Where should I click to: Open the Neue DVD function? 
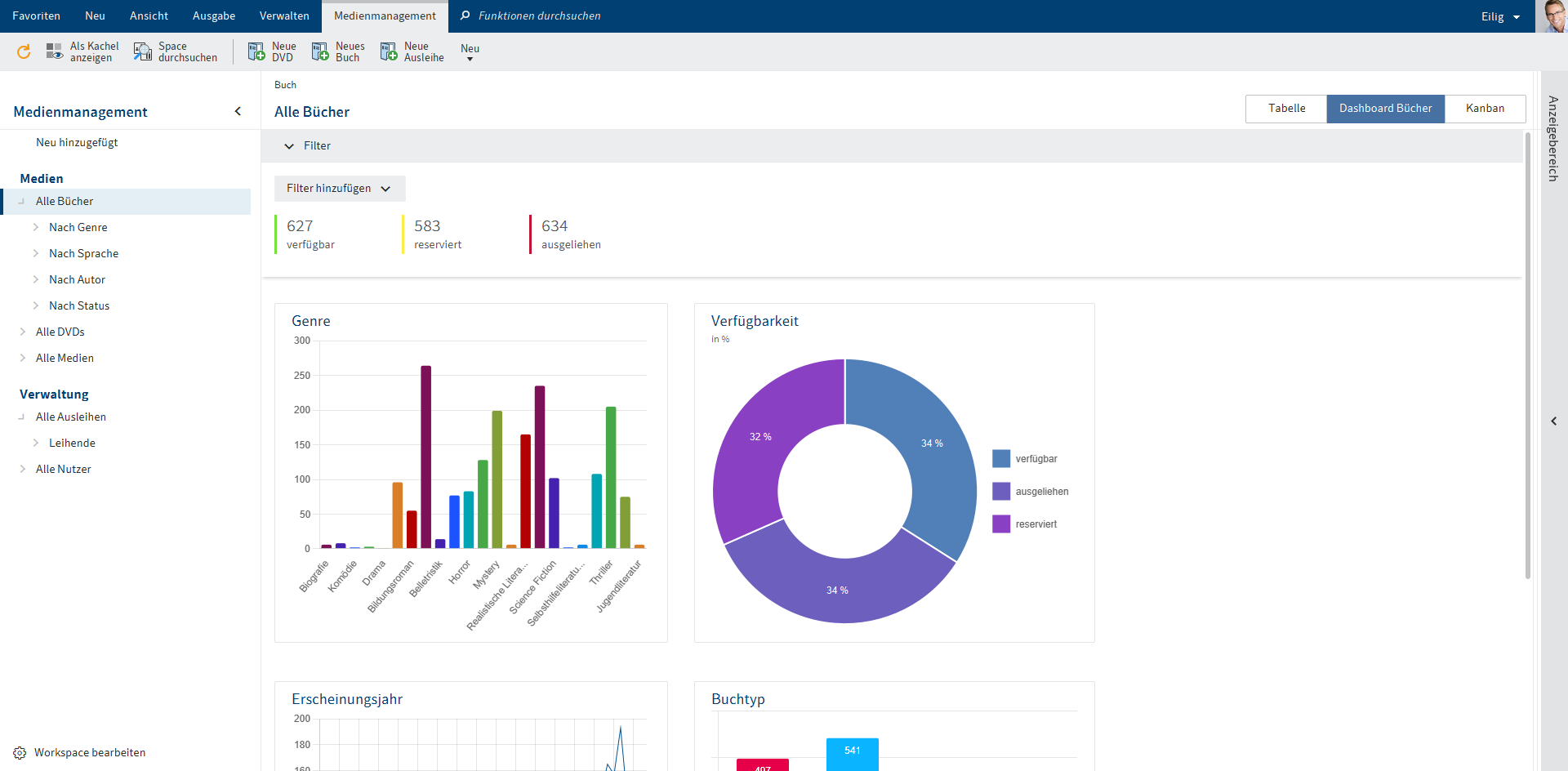(x=271, y=51)
